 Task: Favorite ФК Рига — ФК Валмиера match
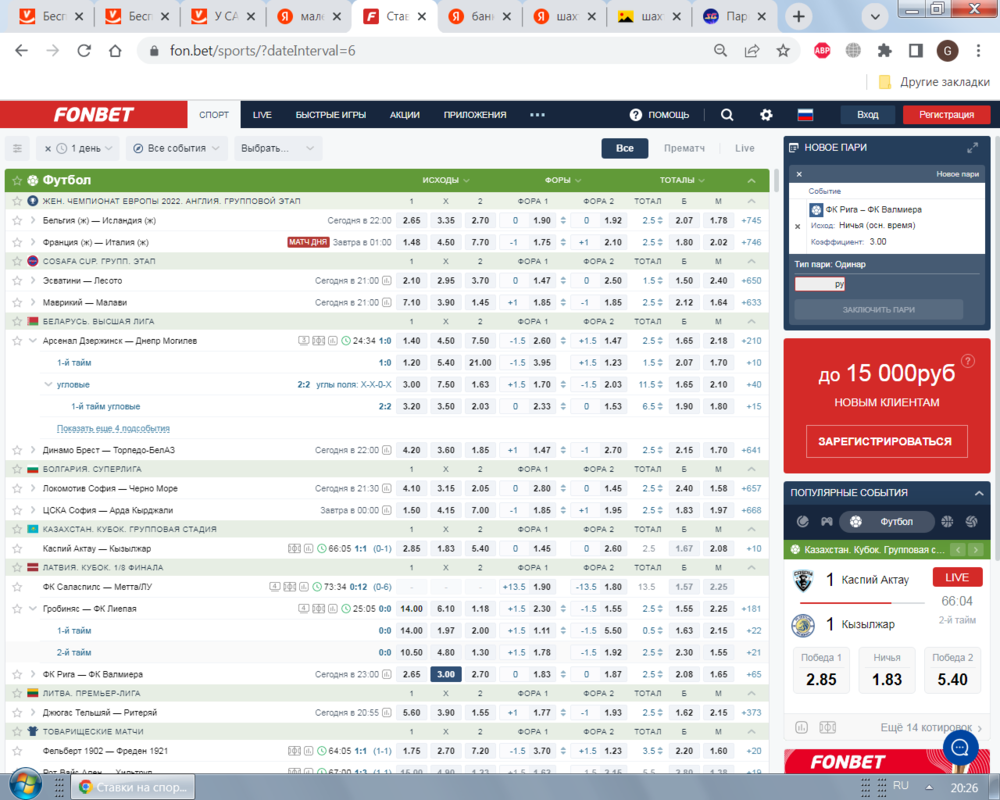tap(17, 674)
